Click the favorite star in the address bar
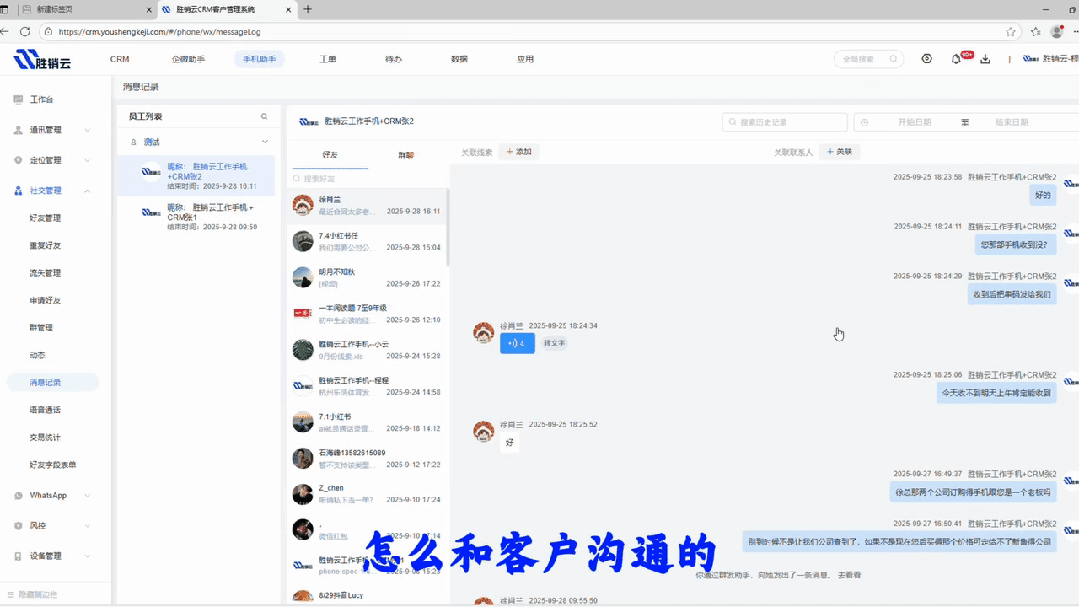The width and height of the screenshot is (1079, 607). tap(1010, 32)
